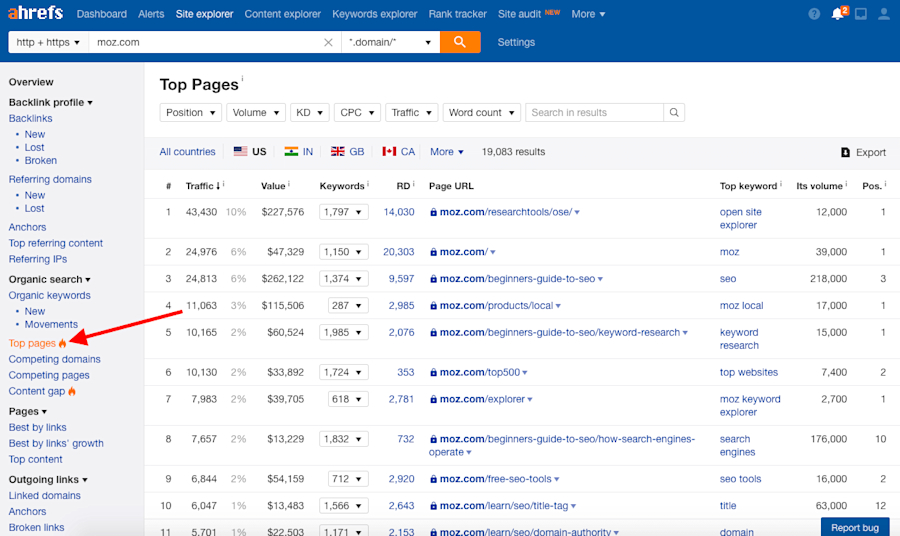
Task: Open Competing domains in sidebar
Action: (55, 359)
